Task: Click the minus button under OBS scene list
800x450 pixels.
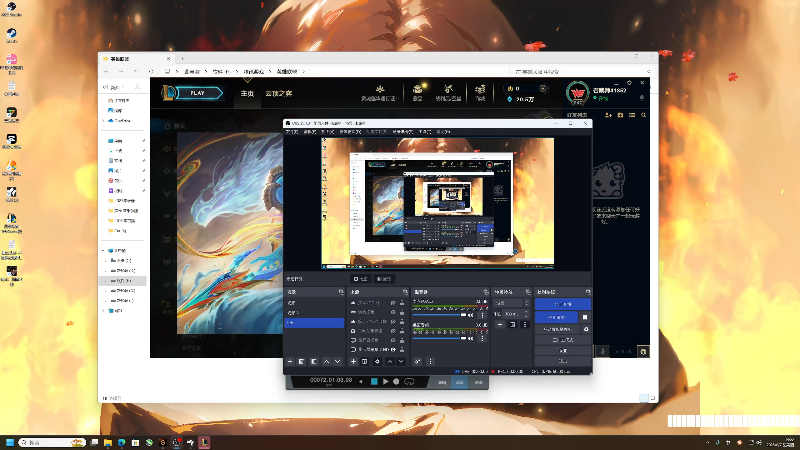Action: 290,361
